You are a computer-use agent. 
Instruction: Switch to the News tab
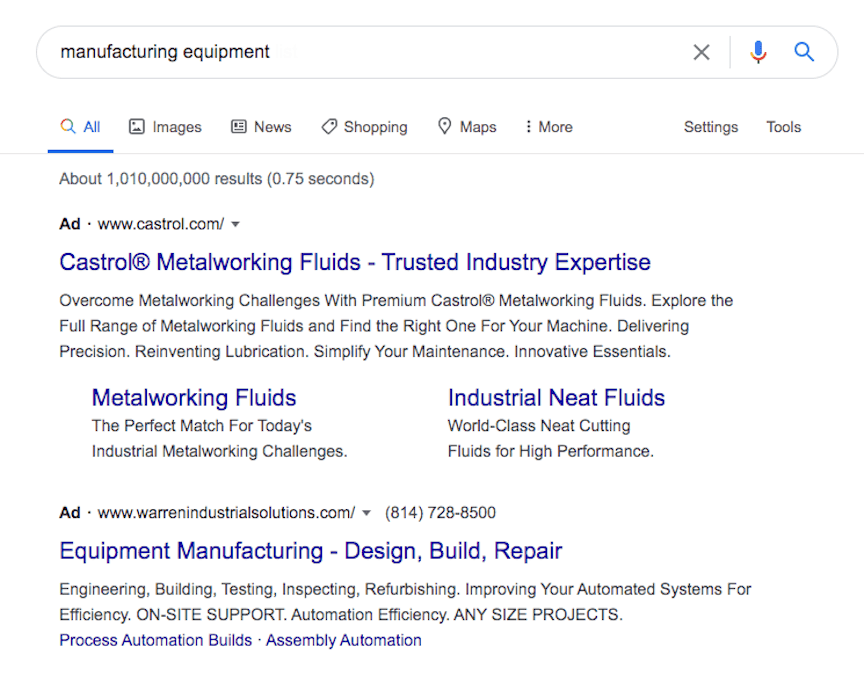(261, 127)
